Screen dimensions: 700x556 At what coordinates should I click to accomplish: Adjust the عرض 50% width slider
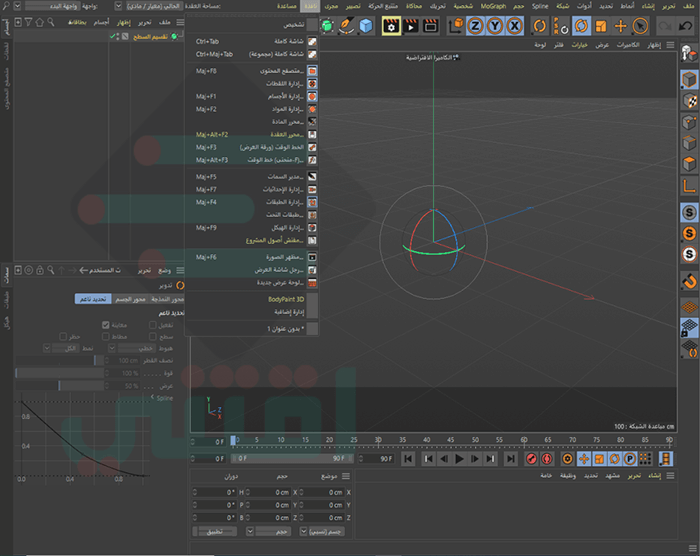coord(59,386)
